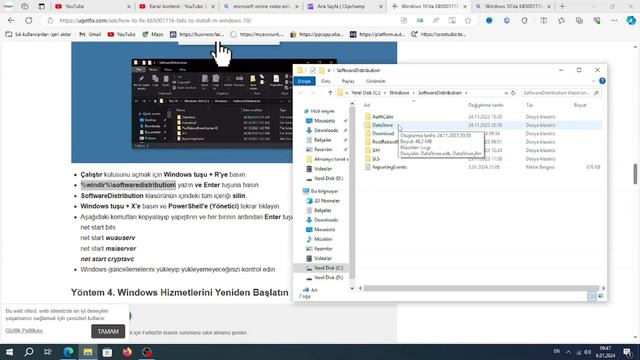Open 3D Nesneler in navigation pane
Viewport: 640px width, 360px height.
(327, 201)
